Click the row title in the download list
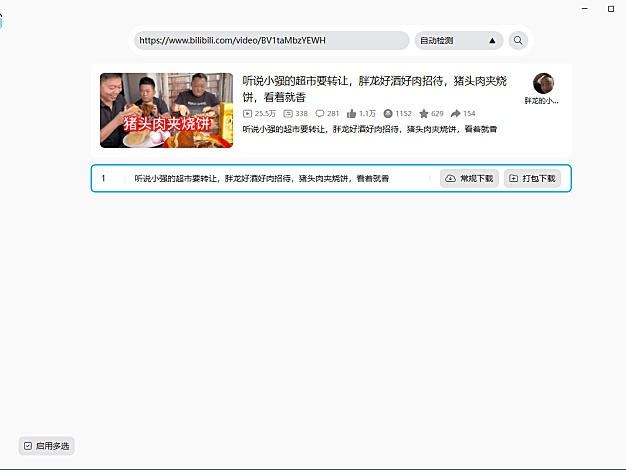 click(261, 178)
